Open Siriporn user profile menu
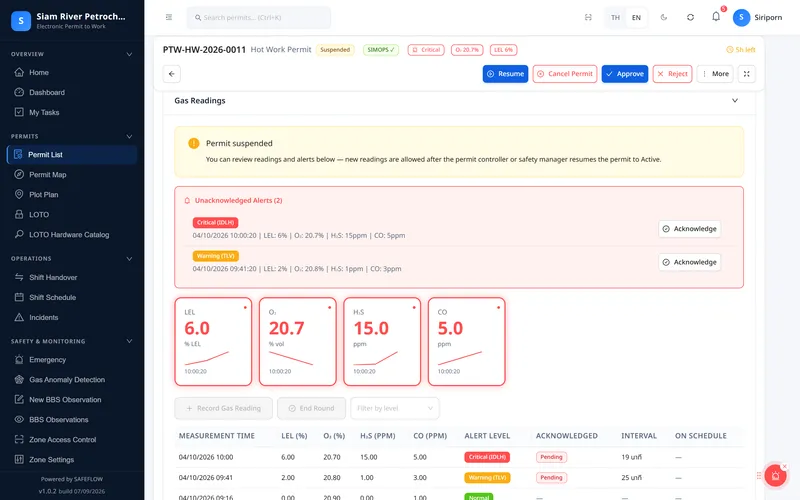Screen dimensions: 800x500 [x=758, y=17]
